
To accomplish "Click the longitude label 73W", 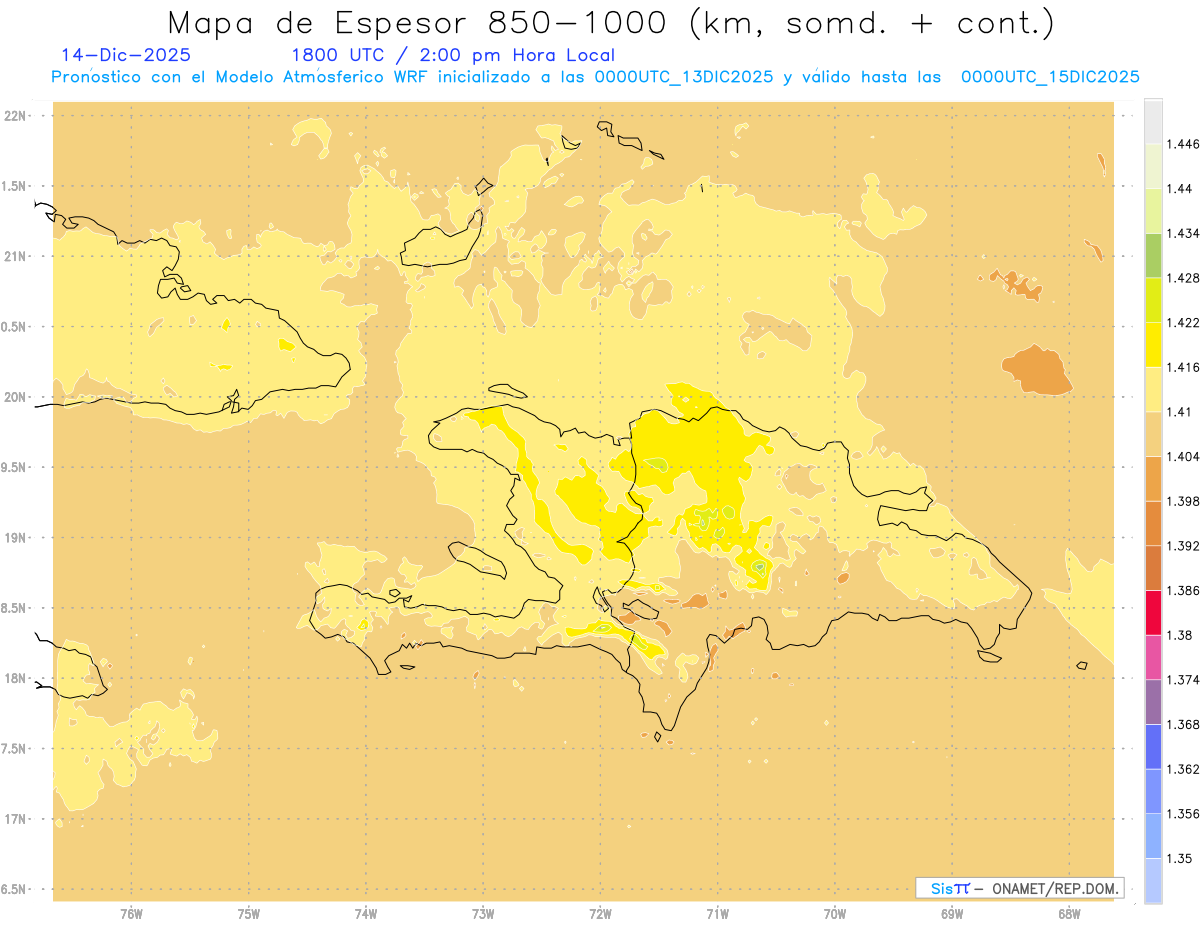I will click(x=483, y=914).
